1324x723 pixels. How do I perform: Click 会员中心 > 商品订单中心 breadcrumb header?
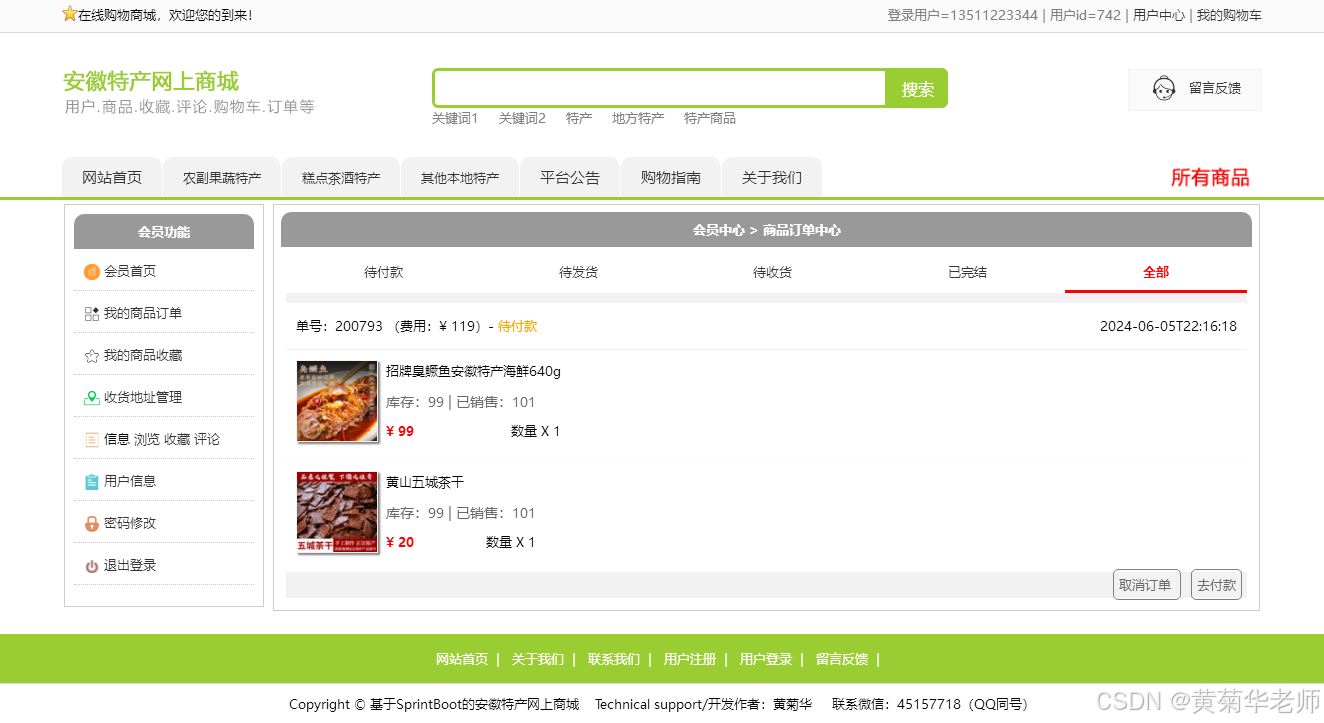point(766,230)
